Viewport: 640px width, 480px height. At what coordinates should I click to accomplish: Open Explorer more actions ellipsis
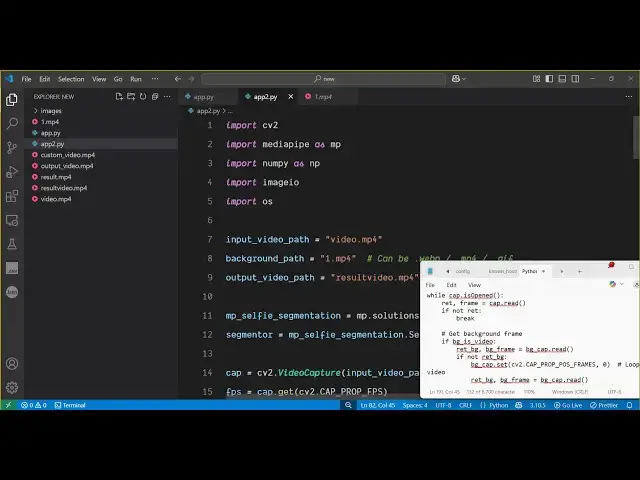(x=167, y=97)
